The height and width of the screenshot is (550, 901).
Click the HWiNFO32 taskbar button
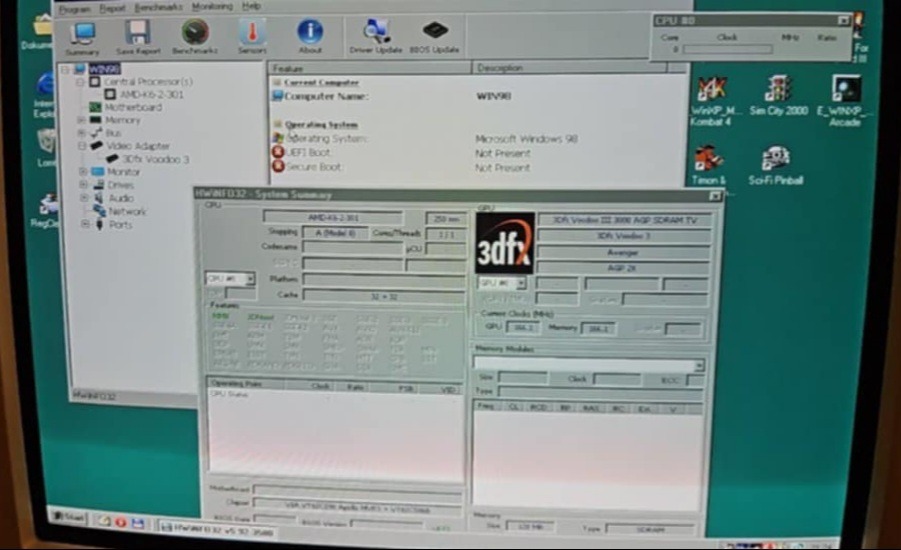[217, 528]
